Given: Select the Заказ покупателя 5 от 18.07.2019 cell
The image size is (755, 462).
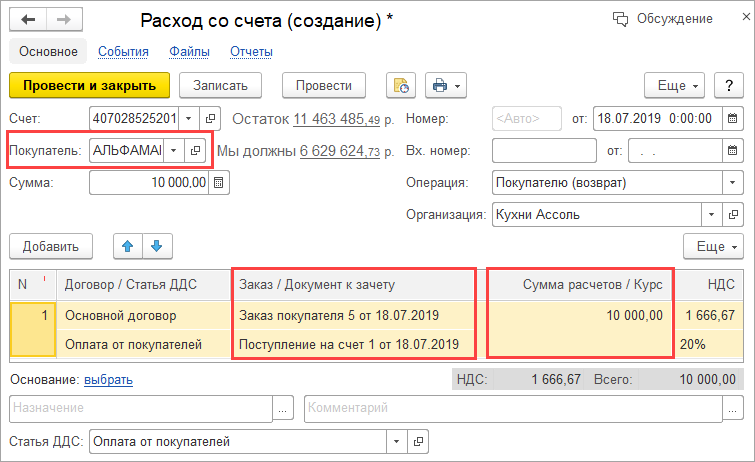Looking at the screenshot, I should (354, 316).
